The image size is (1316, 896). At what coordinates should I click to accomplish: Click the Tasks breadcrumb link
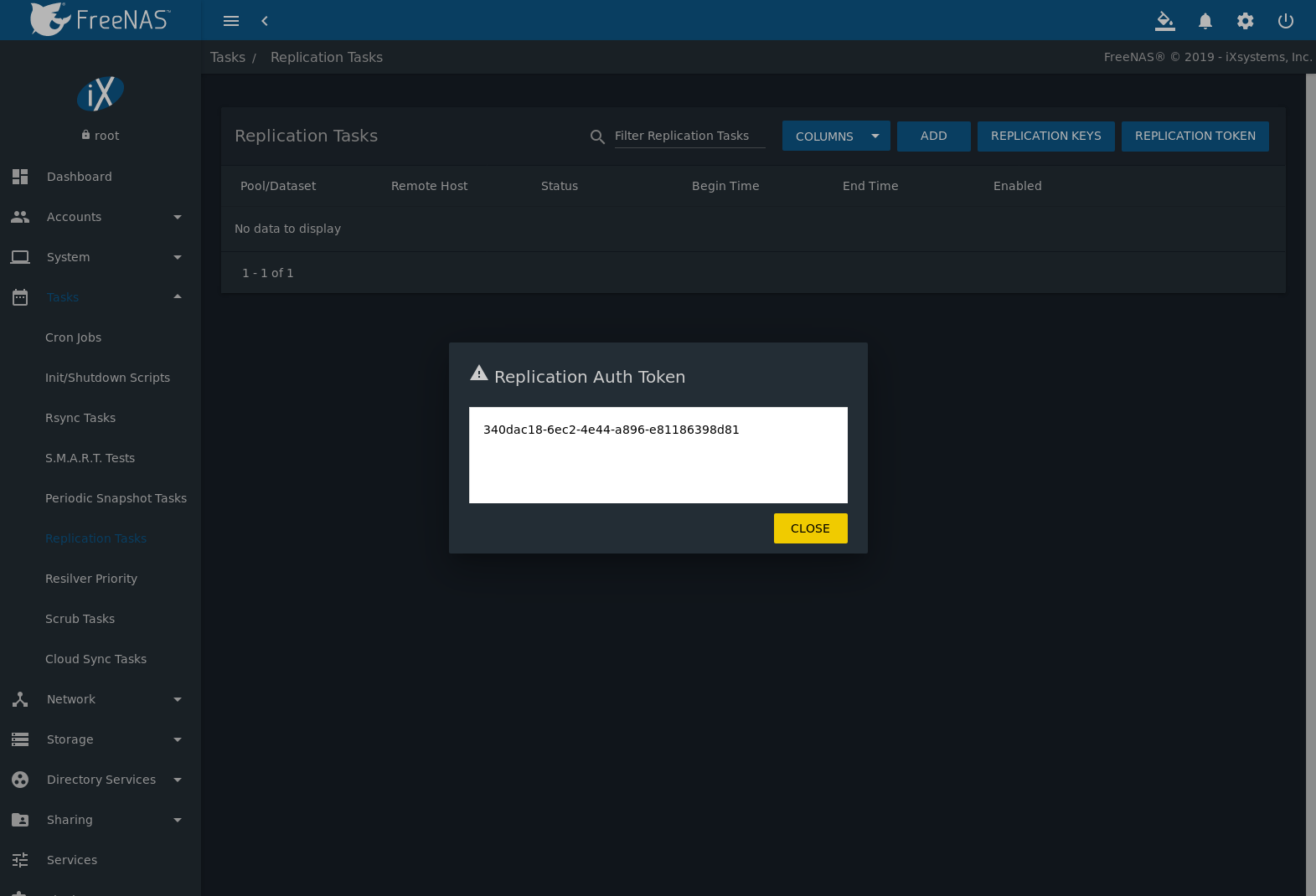coord(228,57)
